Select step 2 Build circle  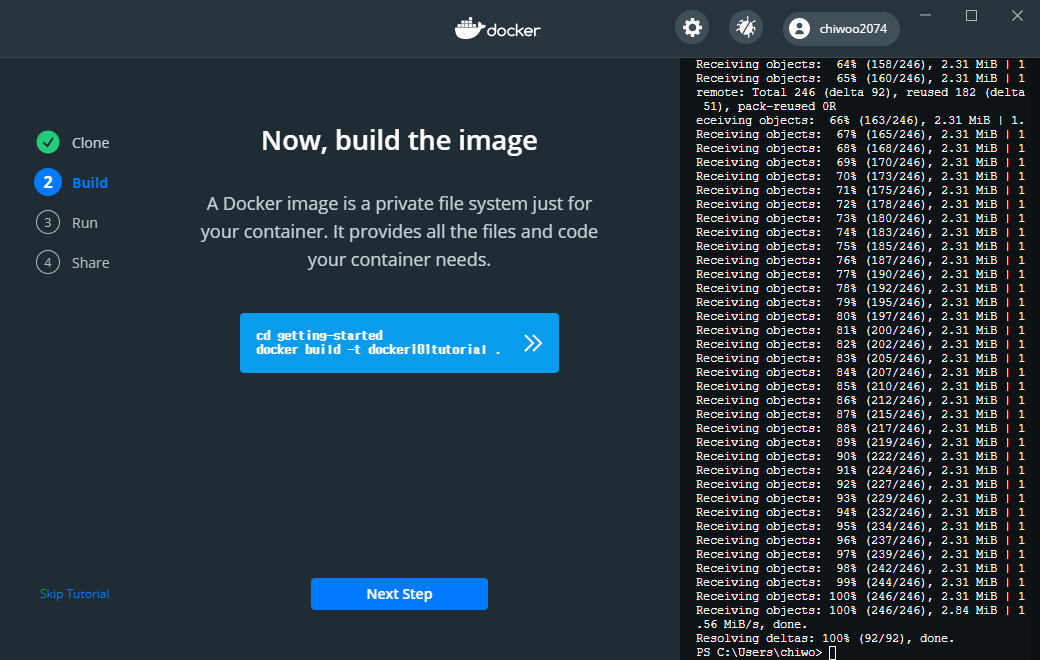48,182
